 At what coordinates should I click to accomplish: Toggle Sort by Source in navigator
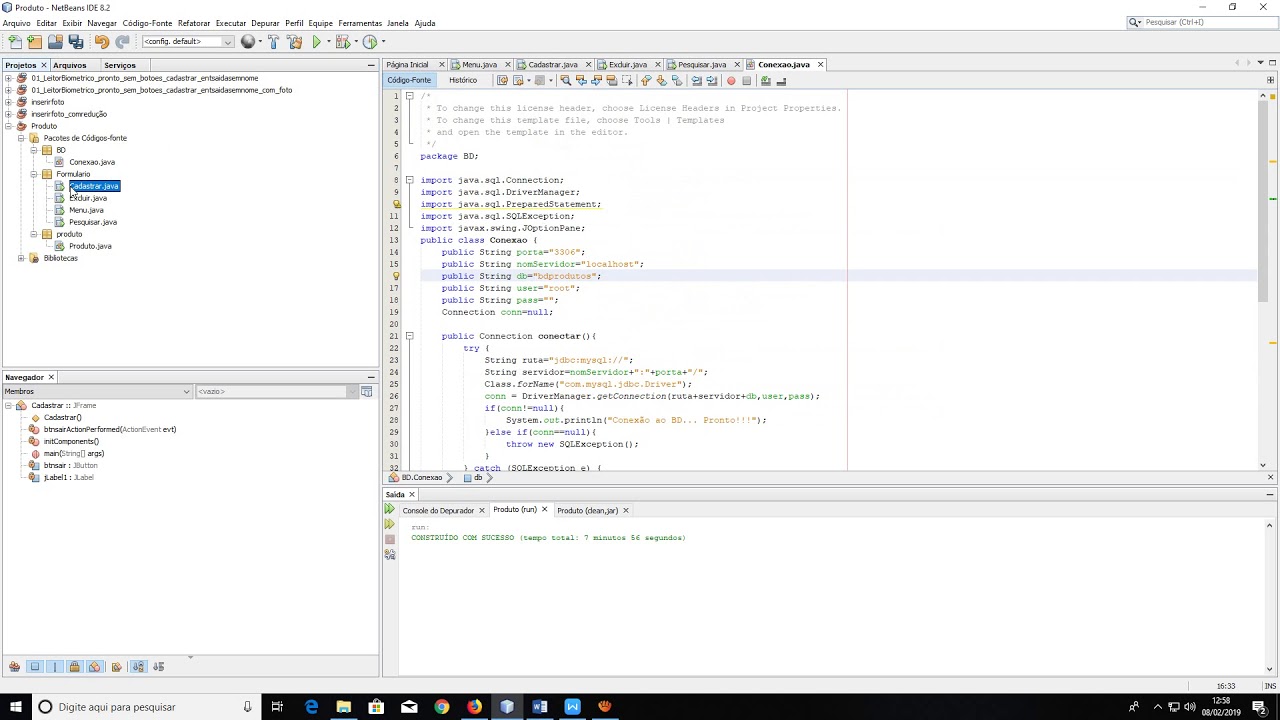click(x=158, y=667)
